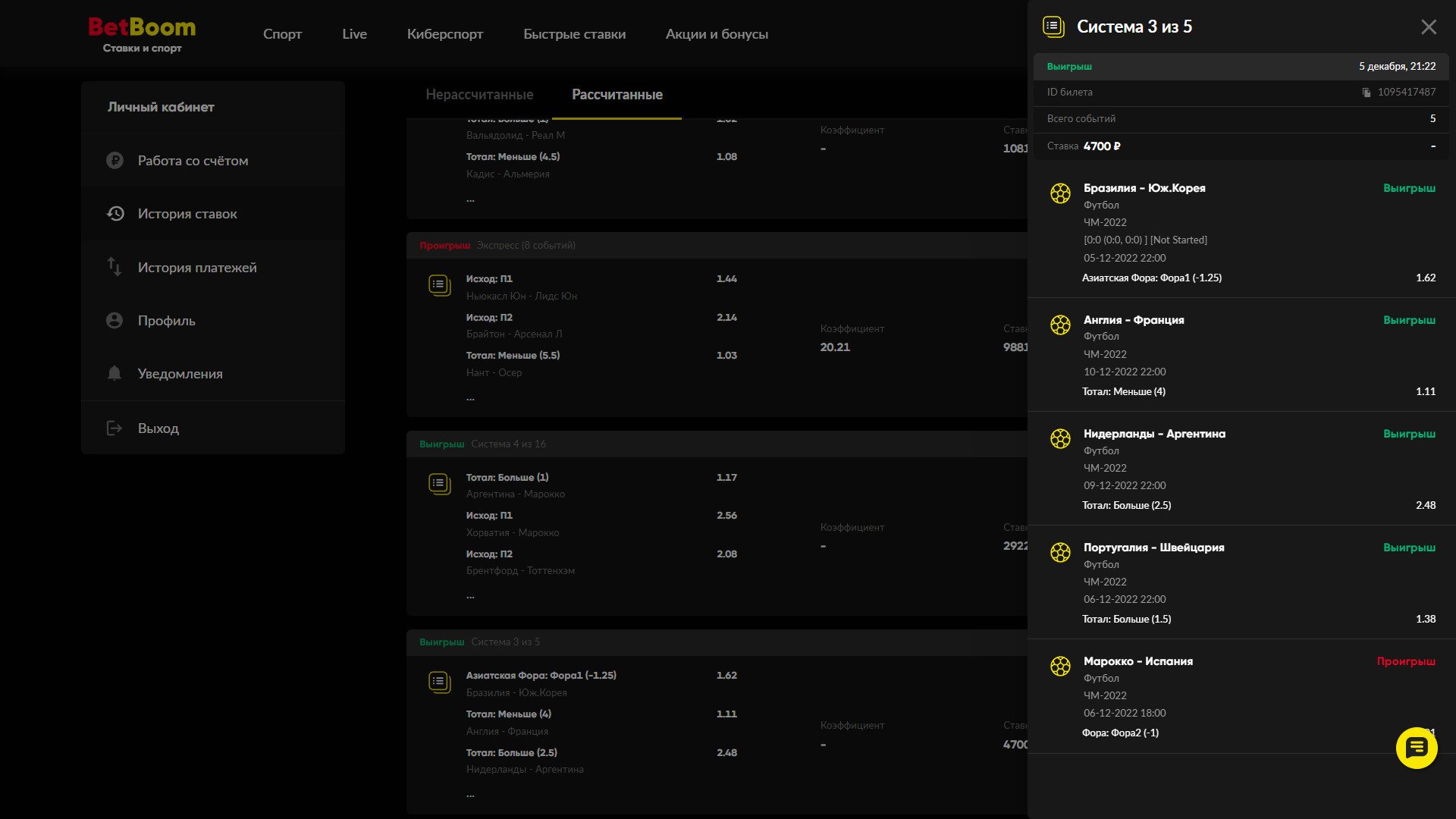Image resolution: width=1456 pixels, height=819 pixels.
Task: Open the yellow live chat bubble
Action: pyautogui.click(x=1416, y=748)
